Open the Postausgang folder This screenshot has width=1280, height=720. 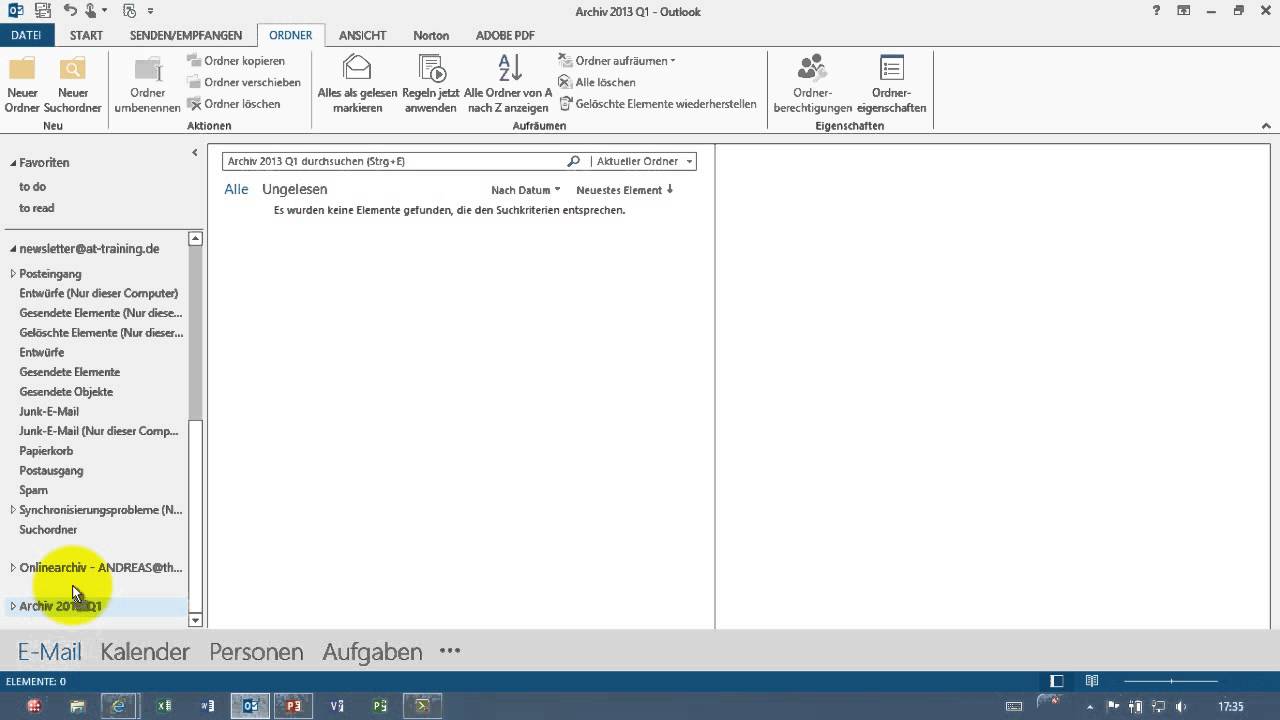tap(51, 470)
